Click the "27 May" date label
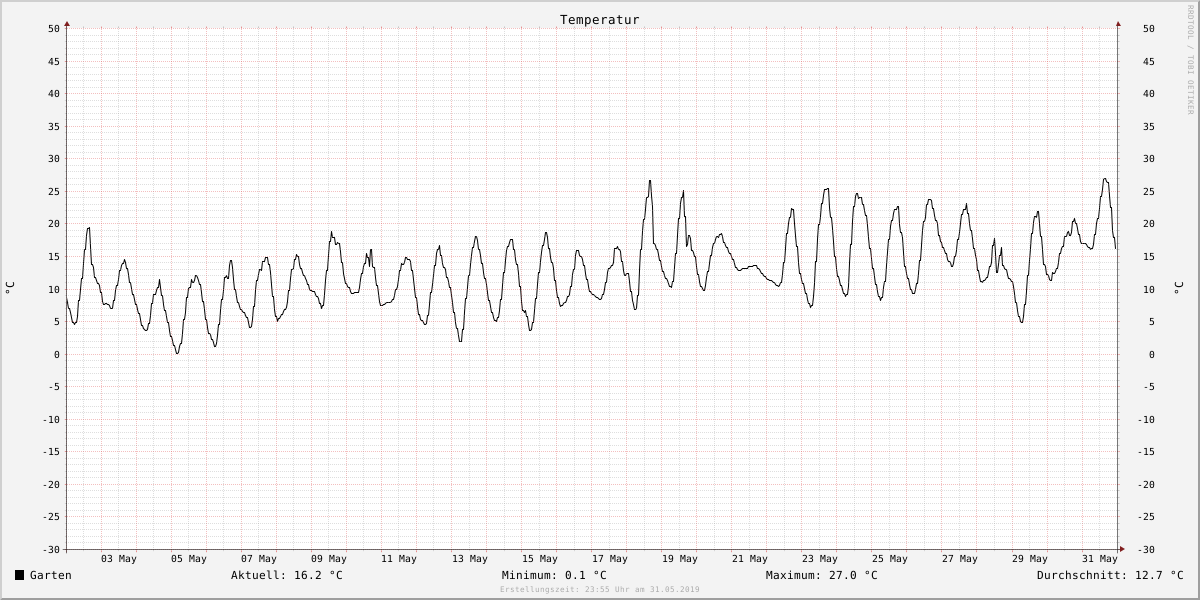The height and width of the screenshot is (600, 1200). point(960,559)
